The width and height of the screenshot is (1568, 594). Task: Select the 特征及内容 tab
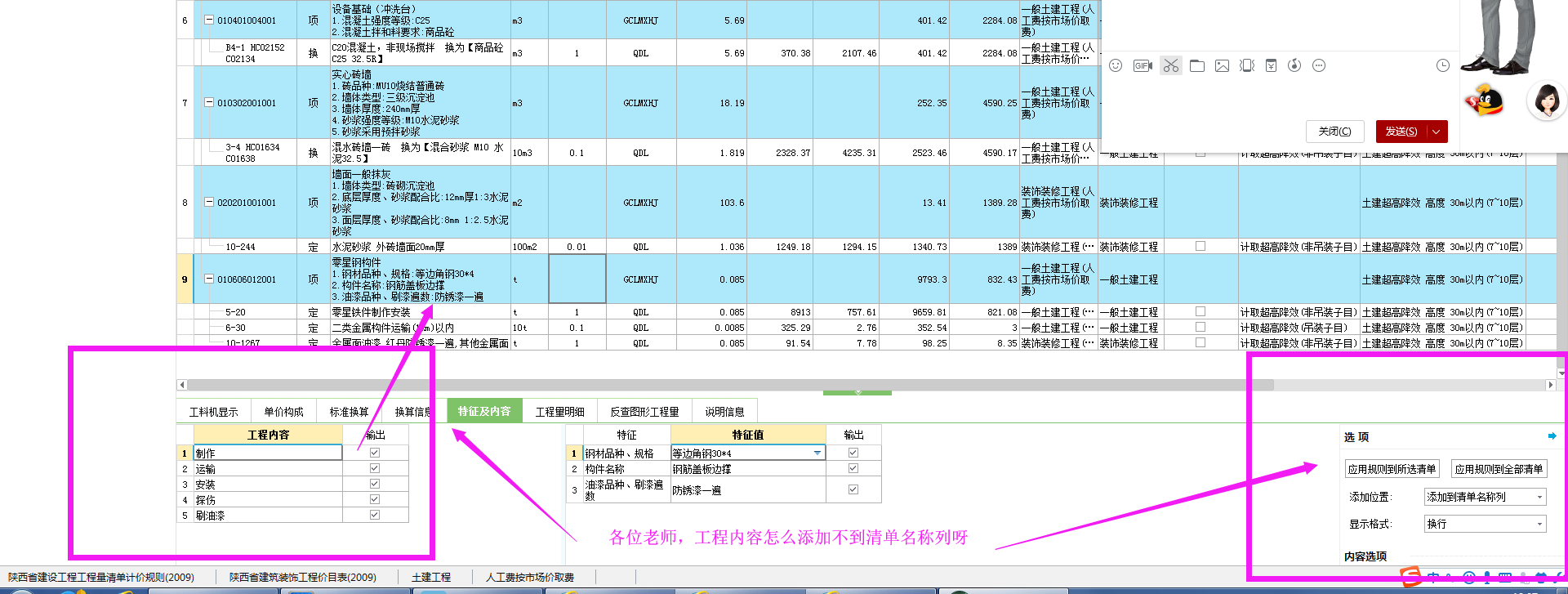[483, 411]
